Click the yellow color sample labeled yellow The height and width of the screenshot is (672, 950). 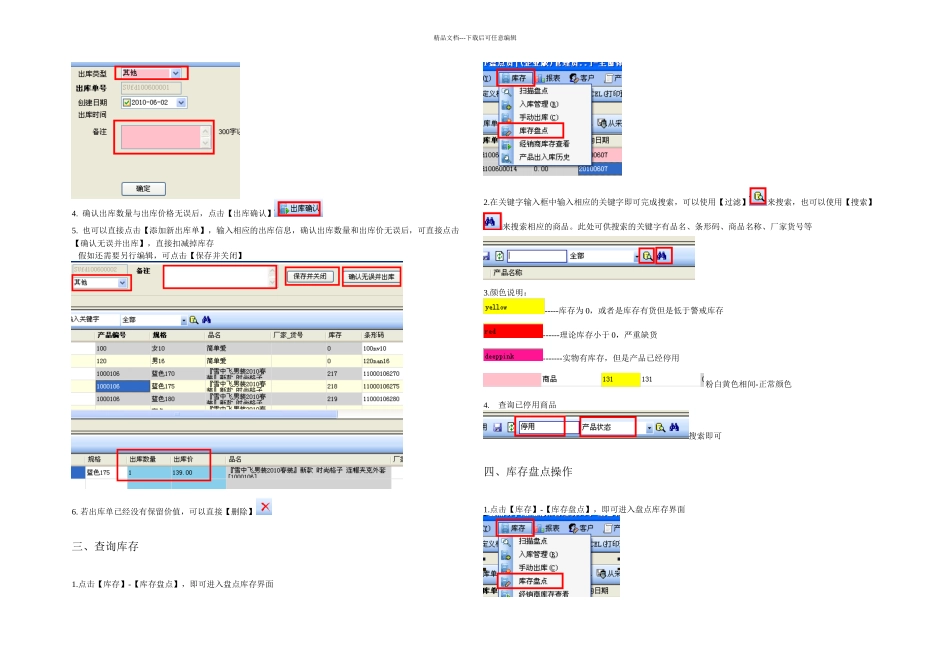[514, 307]
